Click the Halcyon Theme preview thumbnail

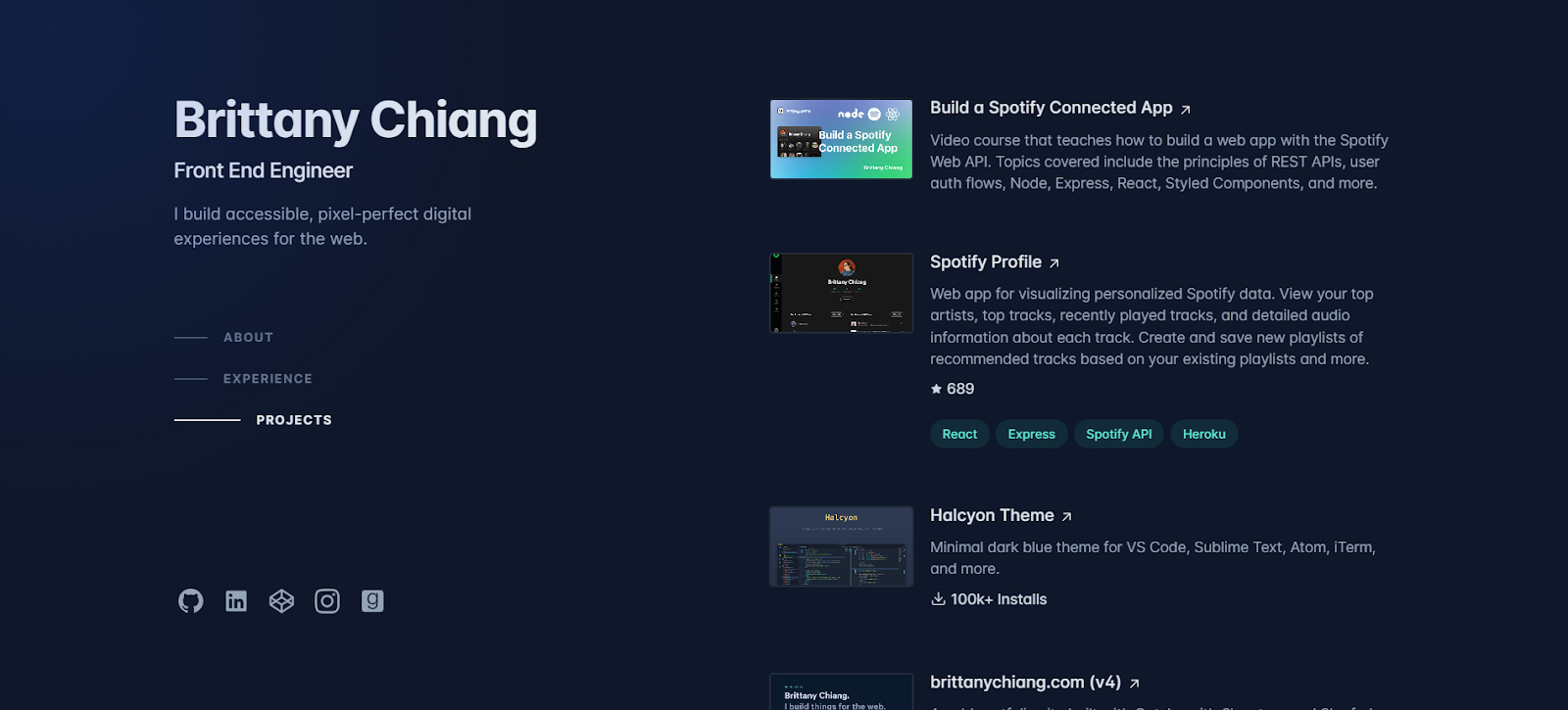click(x=841, y=546)
